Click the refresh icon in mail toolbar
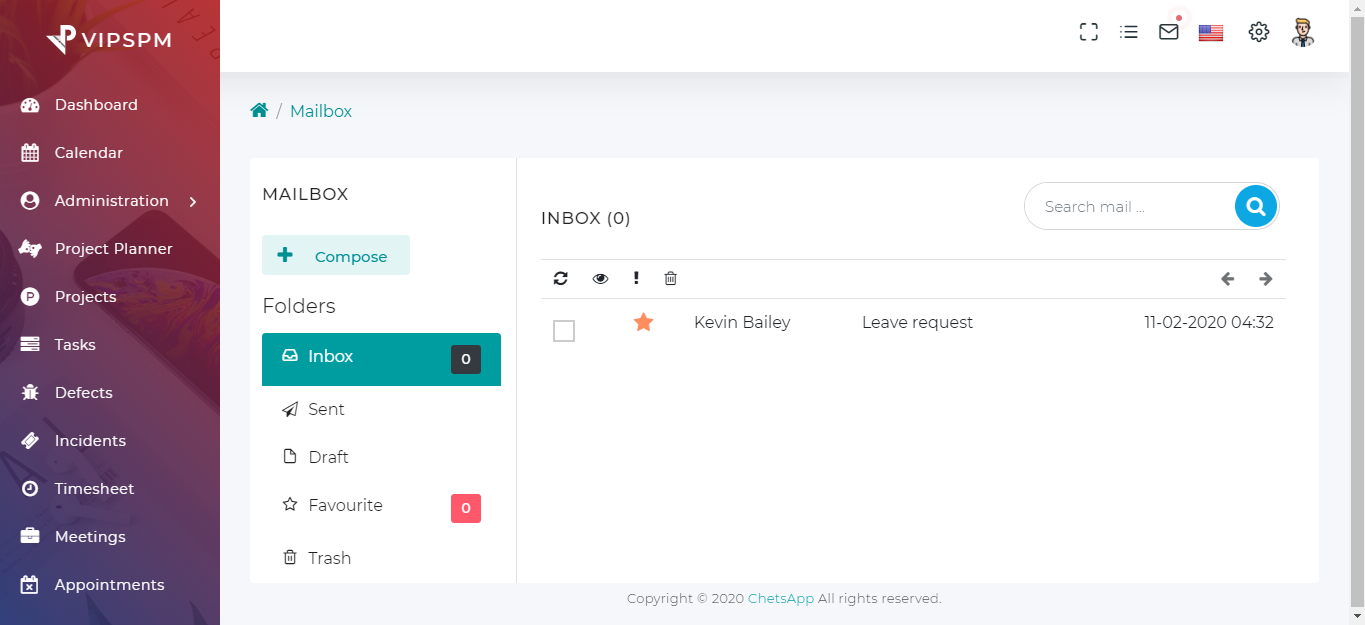The height and width of the screenshot is (625, 1365). [x=560, y=279]
